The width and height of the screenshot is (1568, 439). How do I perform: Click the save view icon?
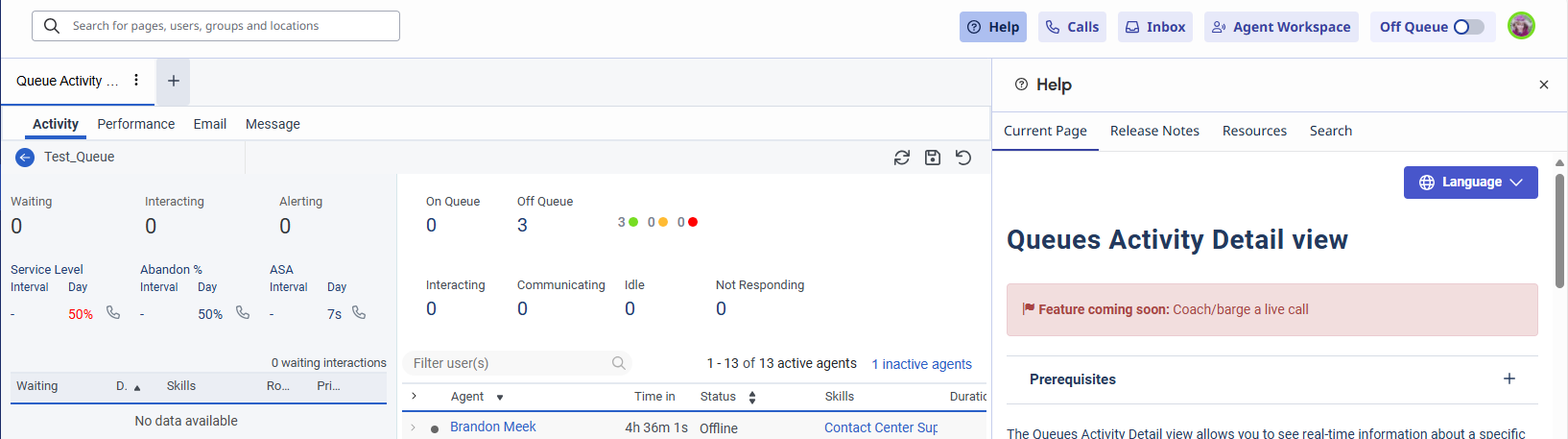[932, 158]
